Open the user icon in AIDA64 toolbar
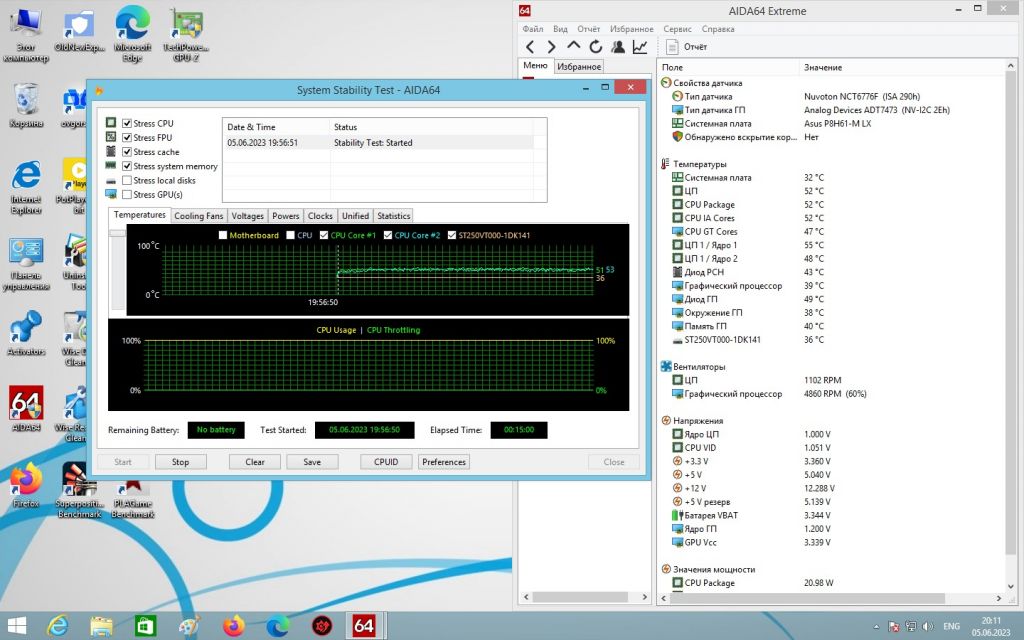The height and width of the screenshot is (640, 1024). pyautogui.click(x=618, y=47)
